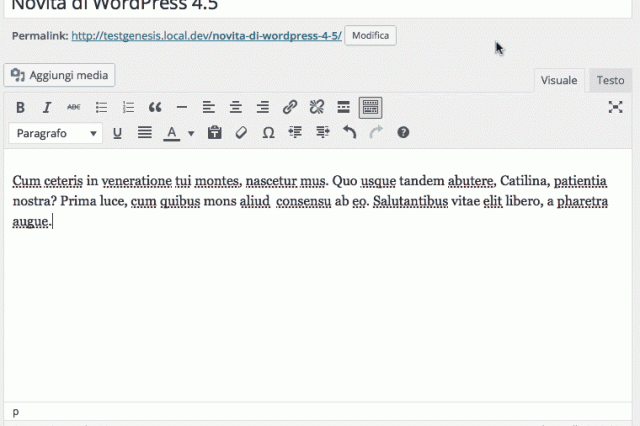Click the Aggiungi media button

[60, 75]
